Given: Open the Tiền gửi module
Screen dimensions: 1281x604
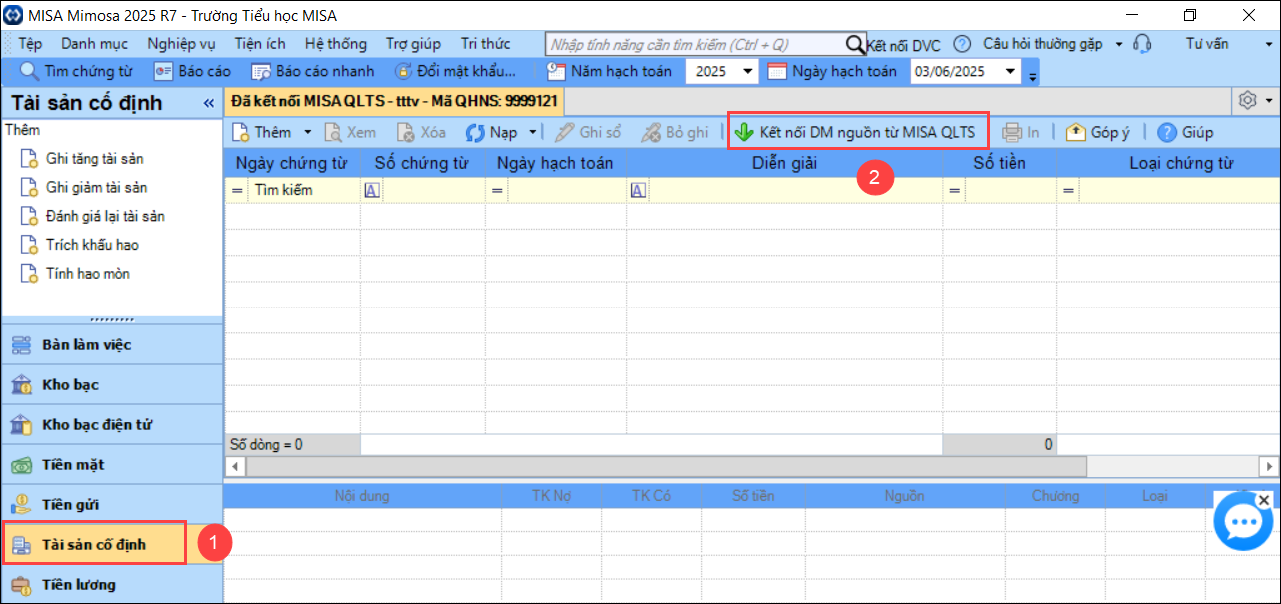Looking at the screenshot, I should 112,505.
